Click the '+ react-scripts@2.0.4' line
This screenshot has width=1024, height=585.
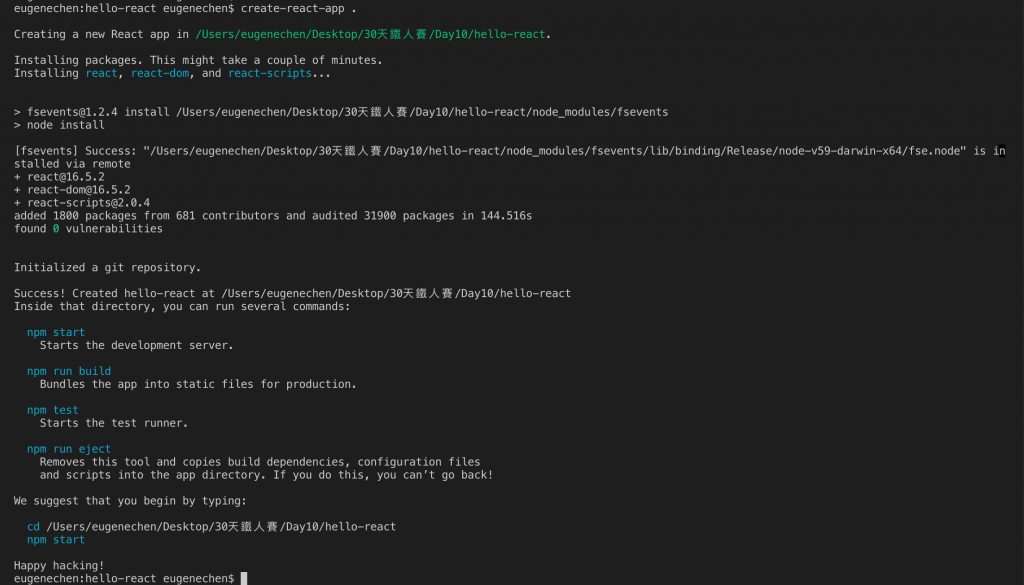82,203
